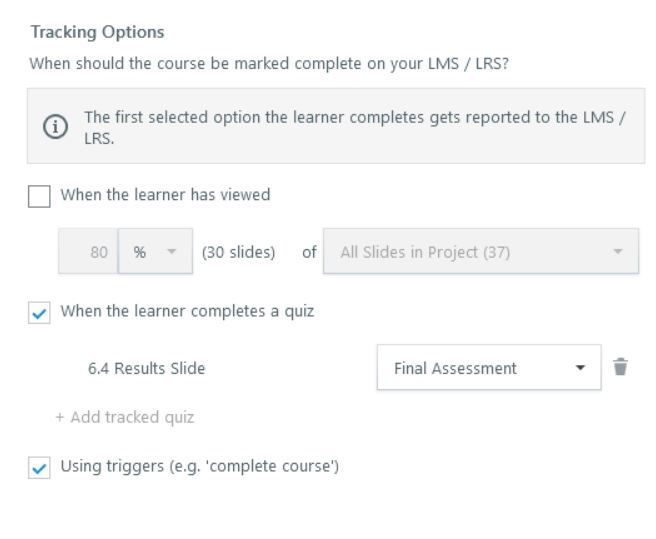Click the info circle icon
Screen dimensions: 656x539
54,127
